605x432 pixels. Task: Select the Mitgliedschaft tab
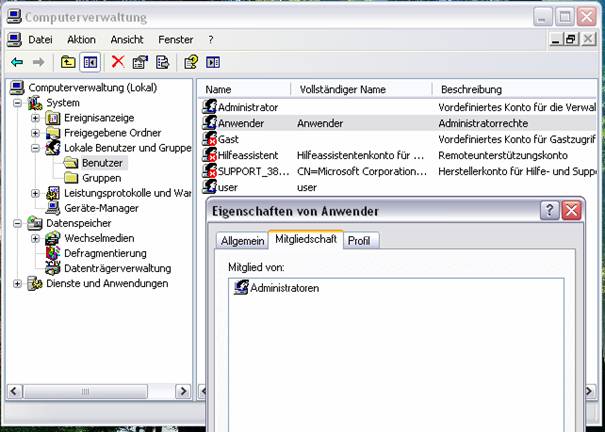(306, 239)
